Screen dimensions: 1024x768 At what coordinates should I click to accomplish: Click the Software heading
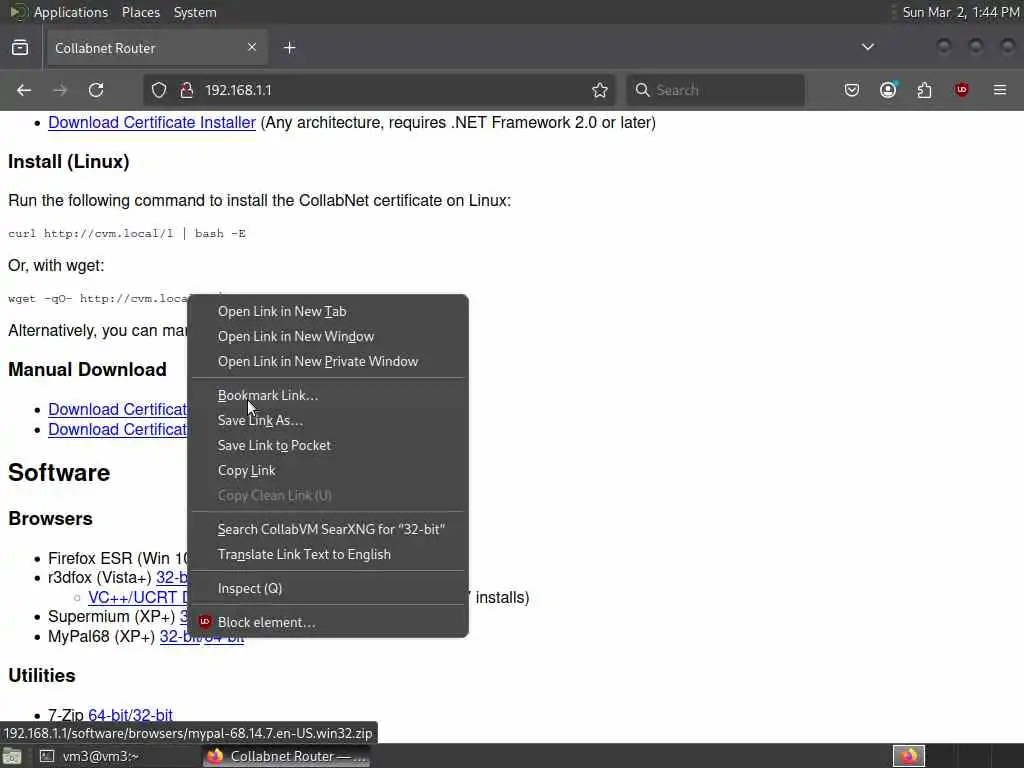59,472
